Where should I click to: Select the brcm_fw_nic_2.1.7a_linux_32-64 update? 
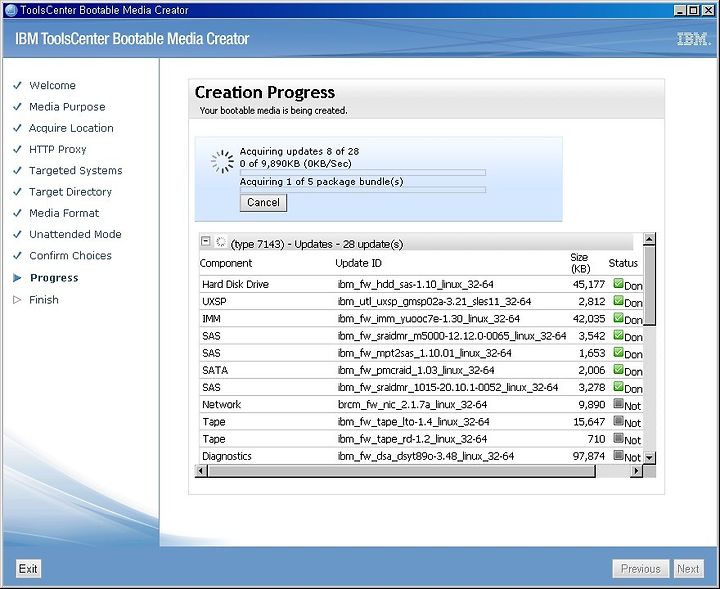click(x=412, y=404)
